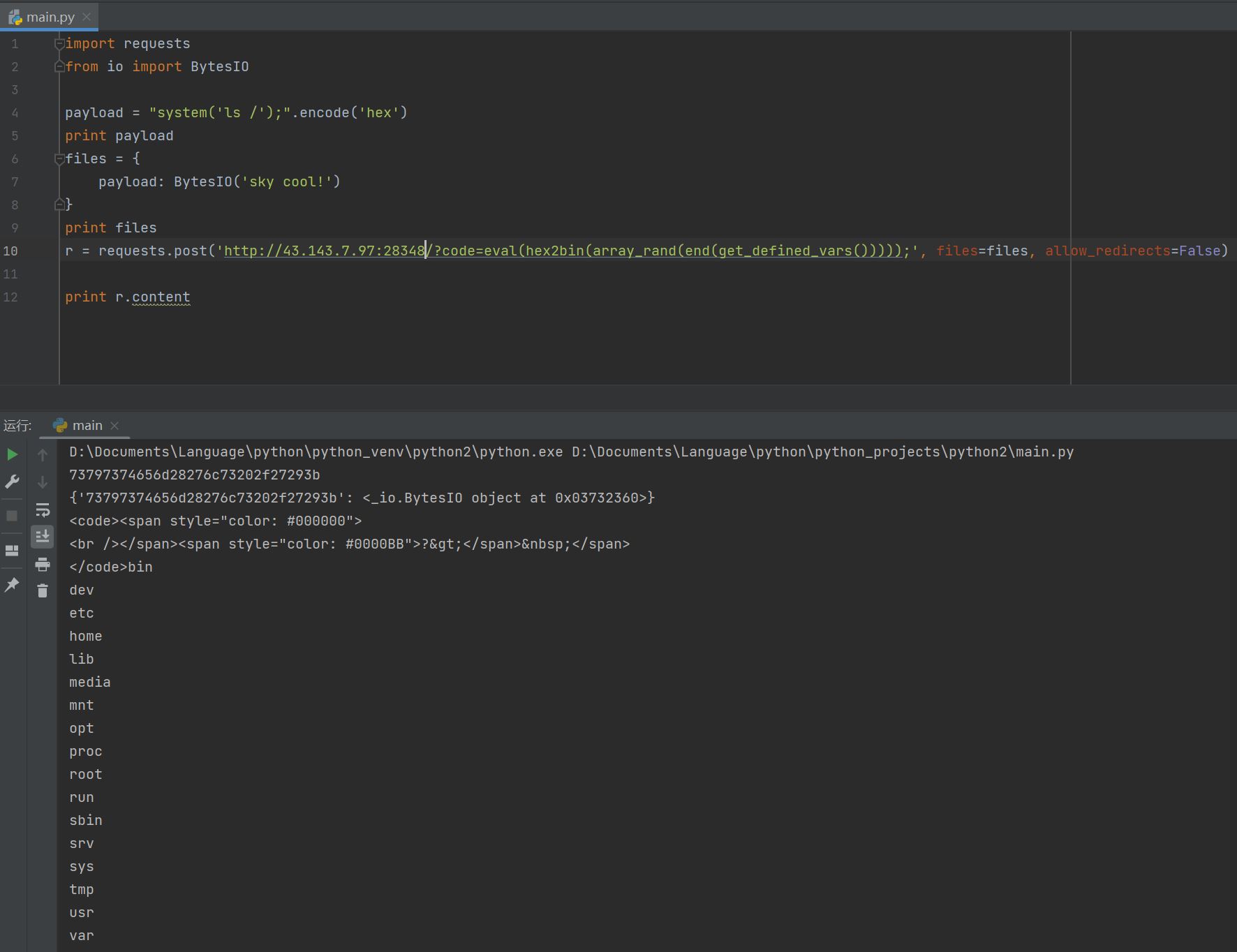Image resolution: width=1237 pixels, height=952 pixels.
Task: Click the '<code><span style' output line
Action: 216,521
